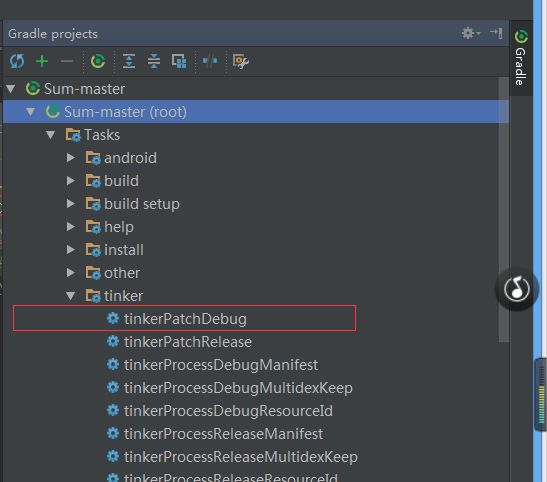Select the other folder label
The height and width of the screenshot is (482, 547).
pos(122,273)
